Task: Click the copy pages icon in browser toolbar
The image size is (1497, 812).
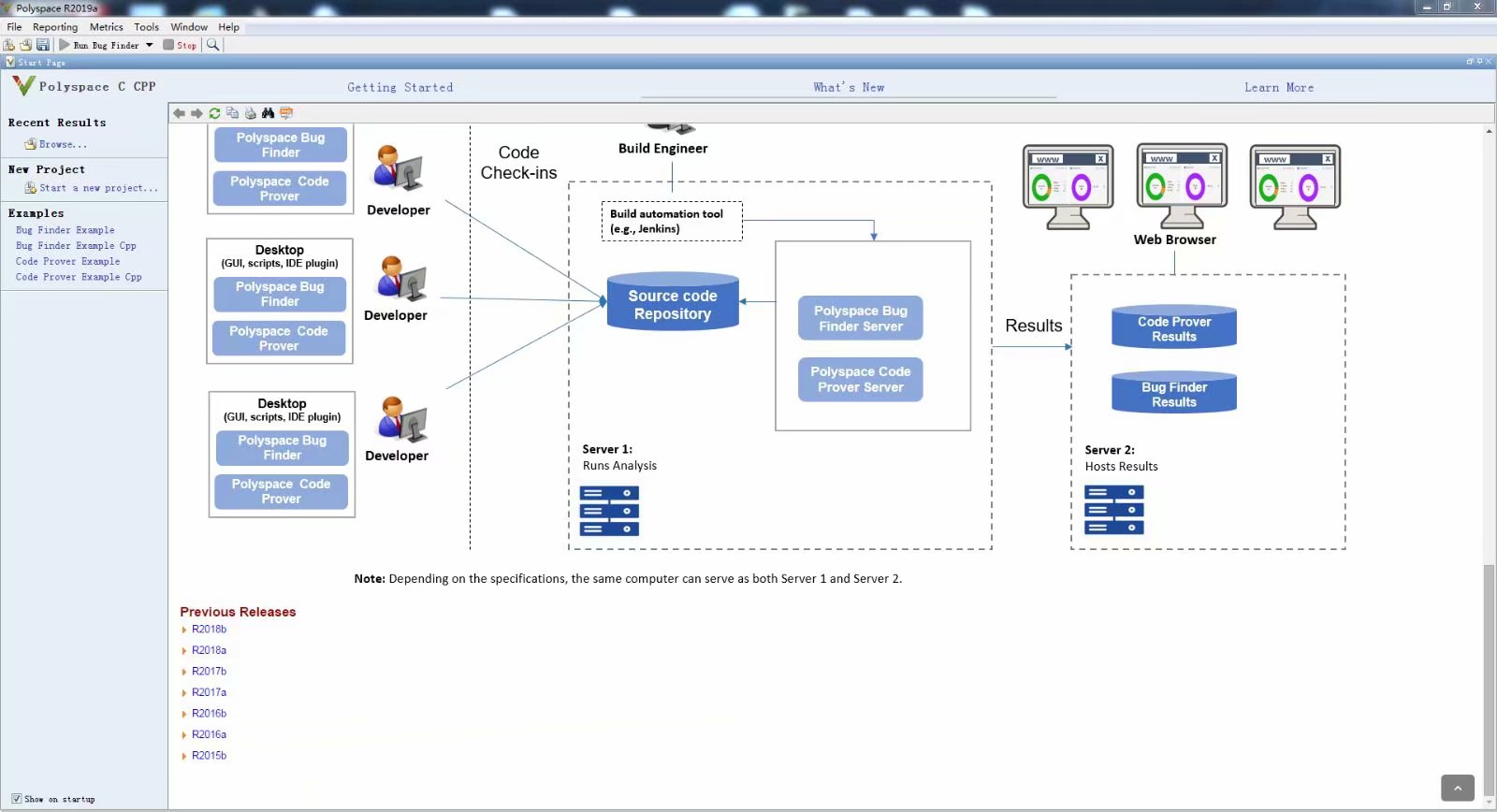Action: 232,113
